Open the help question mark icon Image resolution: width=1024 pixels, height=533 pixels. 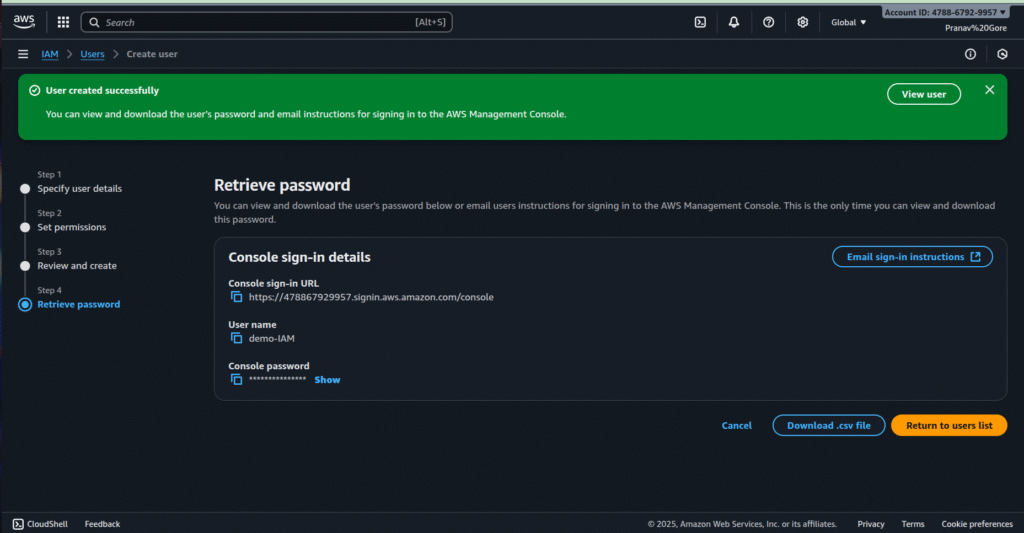coord(768,22)
